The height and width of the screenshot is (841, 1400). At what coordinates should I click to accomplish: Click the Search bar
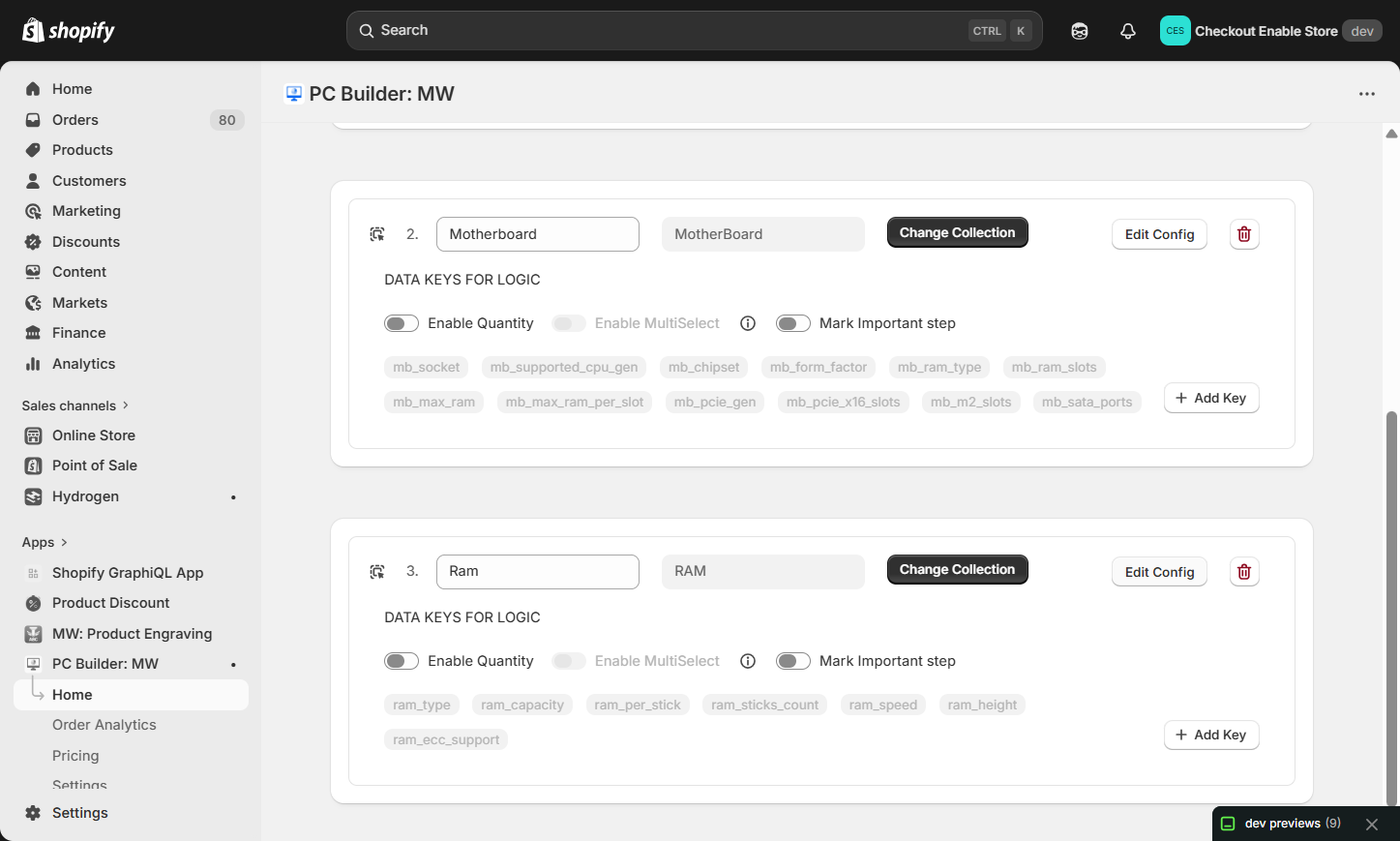[695, 31]
